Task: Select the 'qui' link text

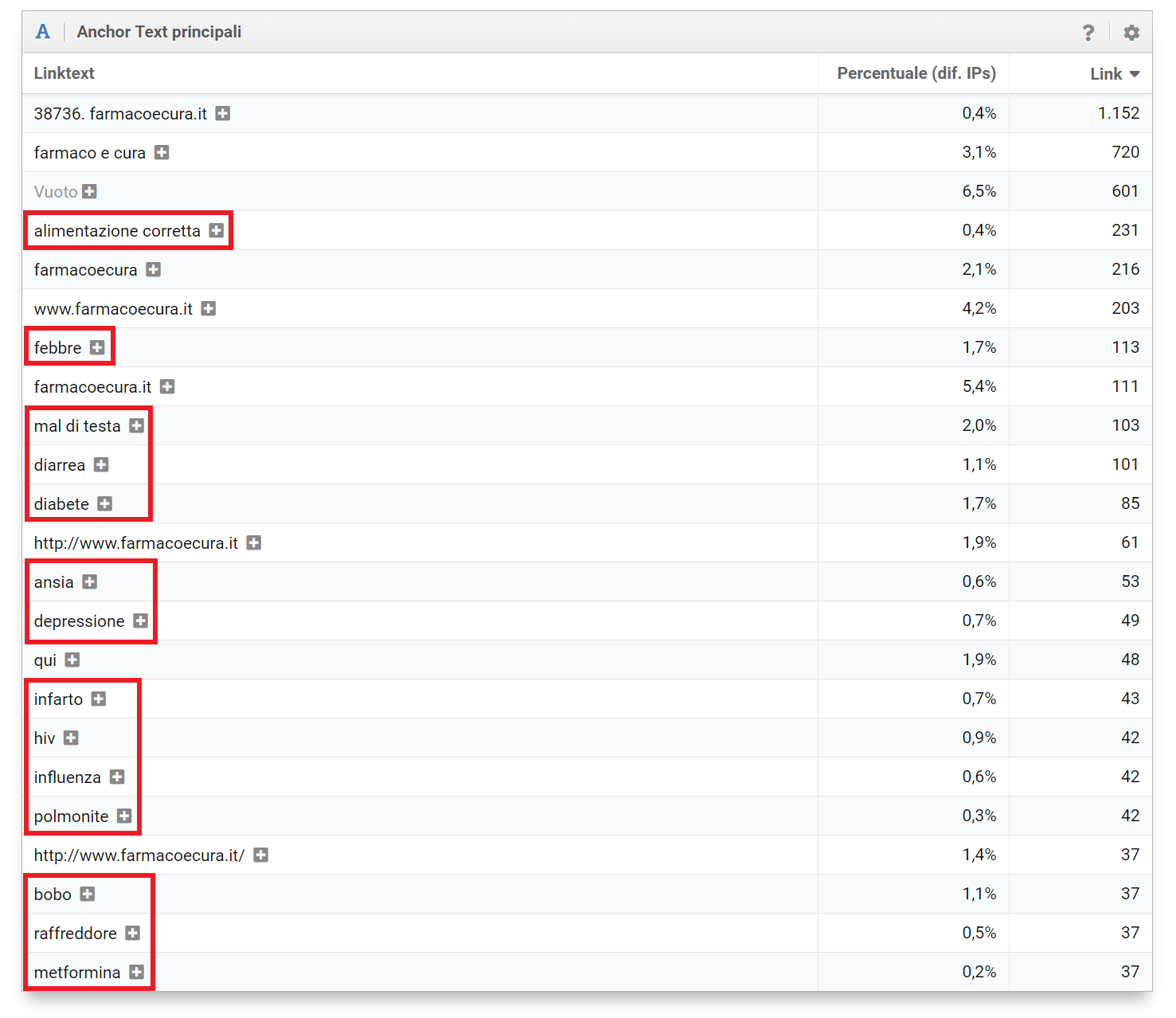Action: coord(45,660)
